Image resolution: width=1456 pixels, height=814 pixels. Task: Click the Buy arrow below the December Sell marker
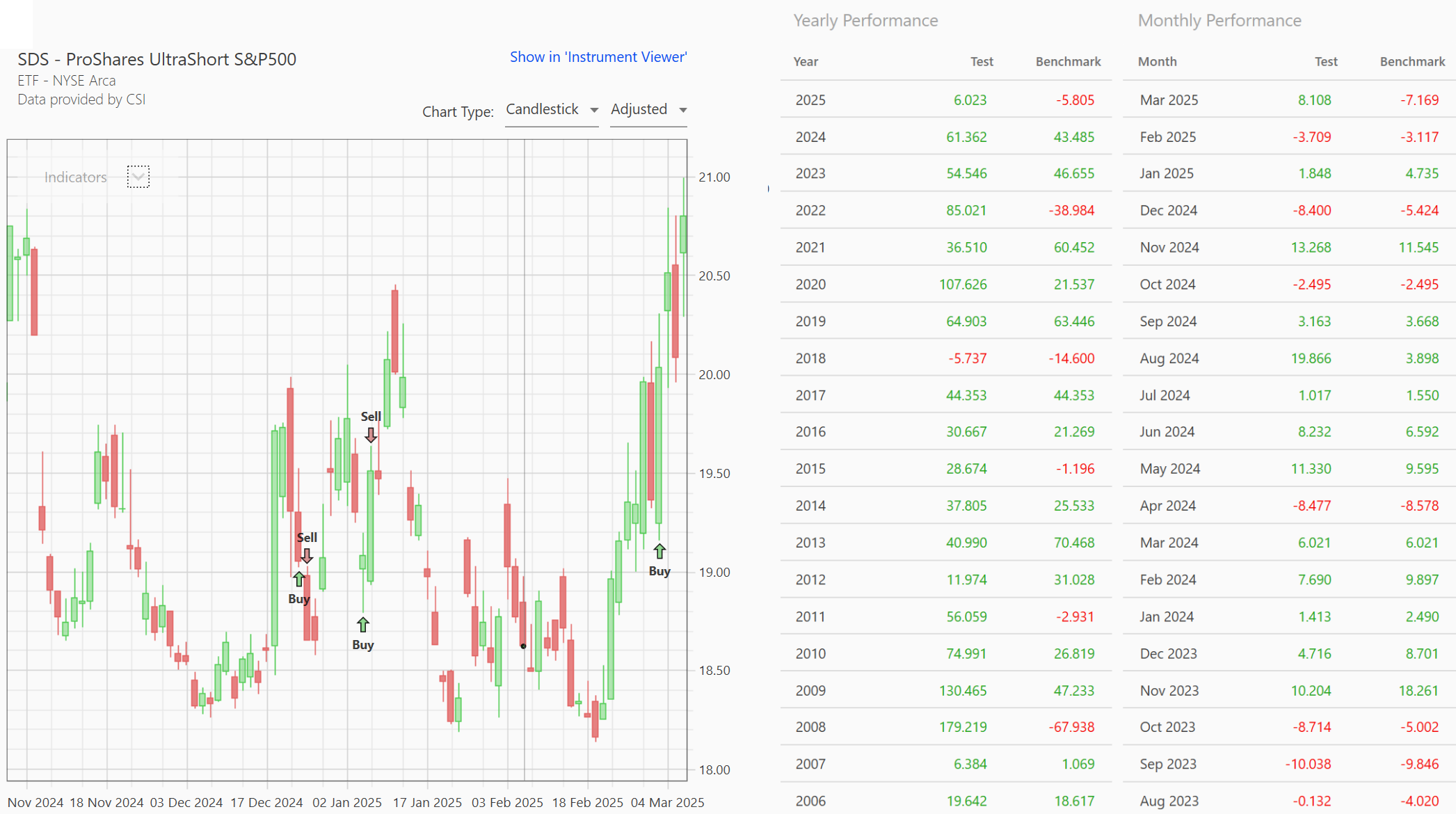(299, 579)
